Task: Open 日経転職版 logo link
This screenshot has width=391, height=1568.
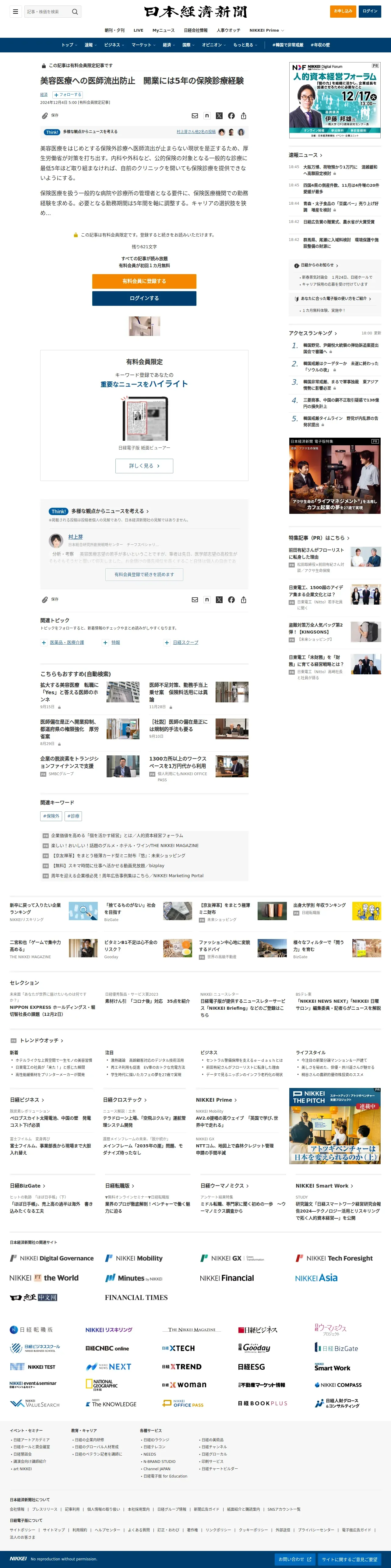Action: coord(31,1330)
